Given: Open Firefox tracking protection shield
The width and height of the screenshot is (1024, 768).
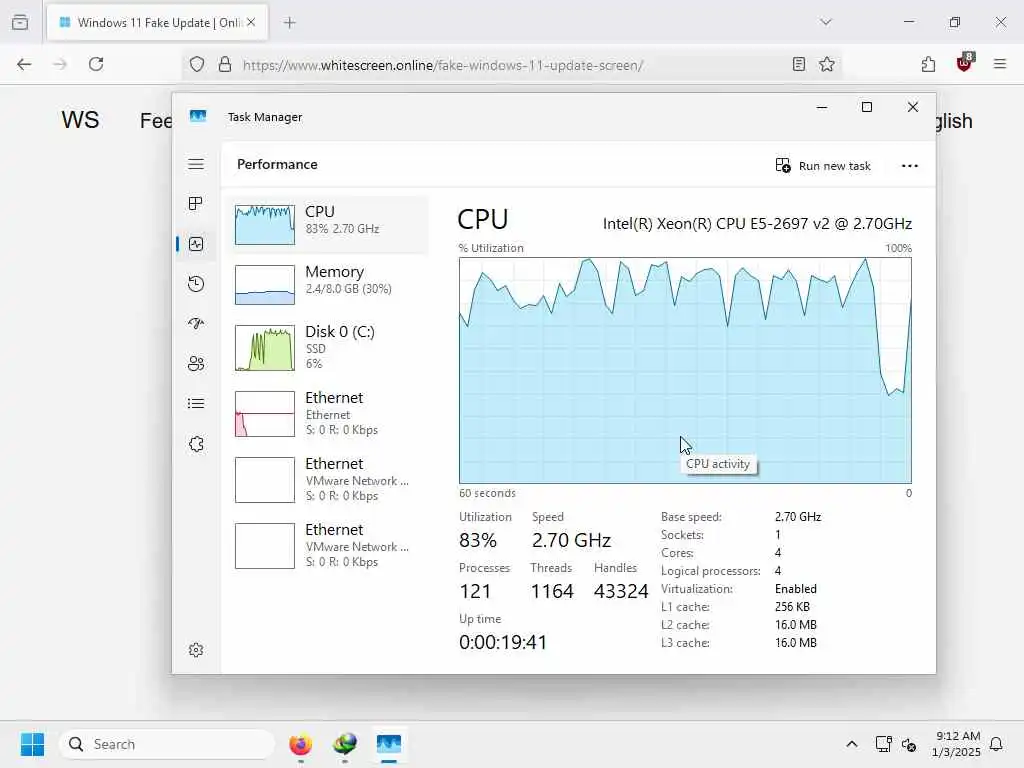Looking at the screenshot, I should coord(197,65).
